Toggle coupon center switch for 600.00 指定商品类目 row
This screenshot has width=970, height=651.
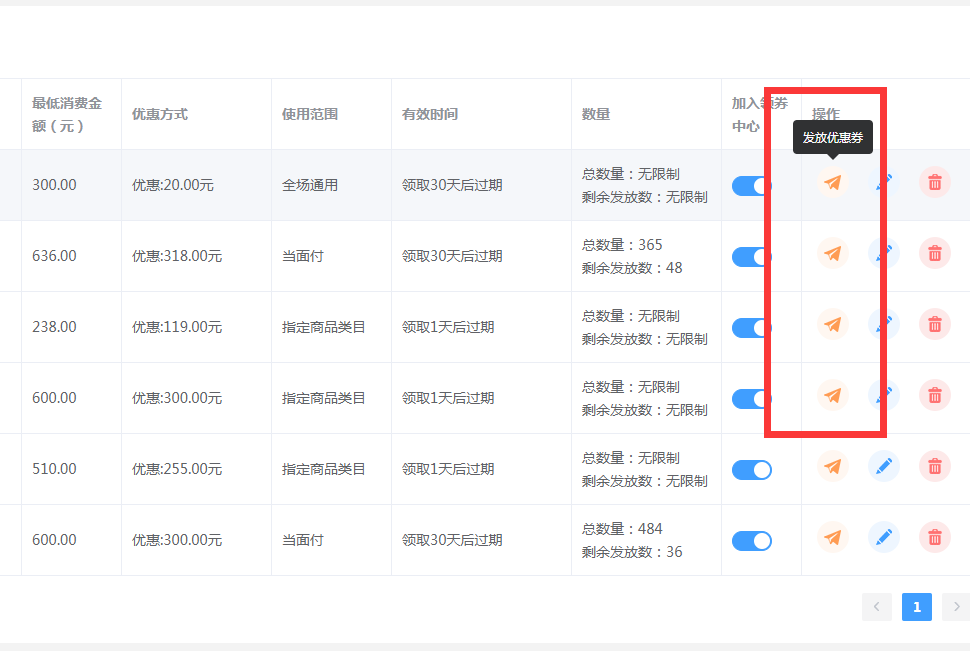(752, 399)
